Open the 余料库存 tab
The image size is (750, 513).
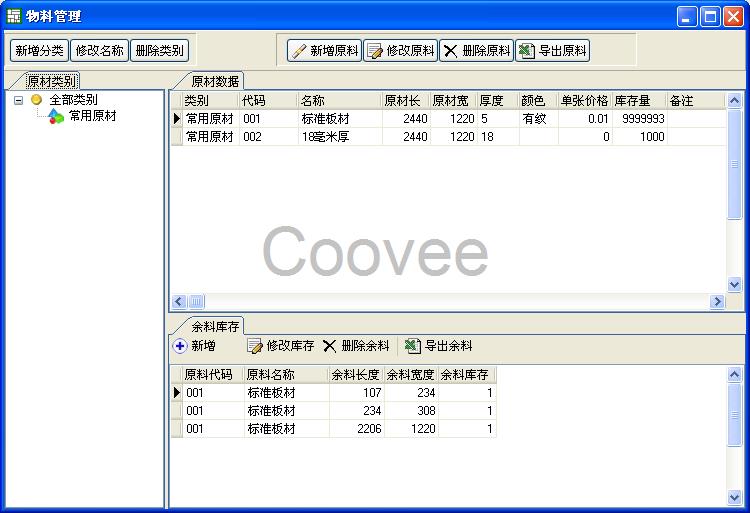[214, 326]
